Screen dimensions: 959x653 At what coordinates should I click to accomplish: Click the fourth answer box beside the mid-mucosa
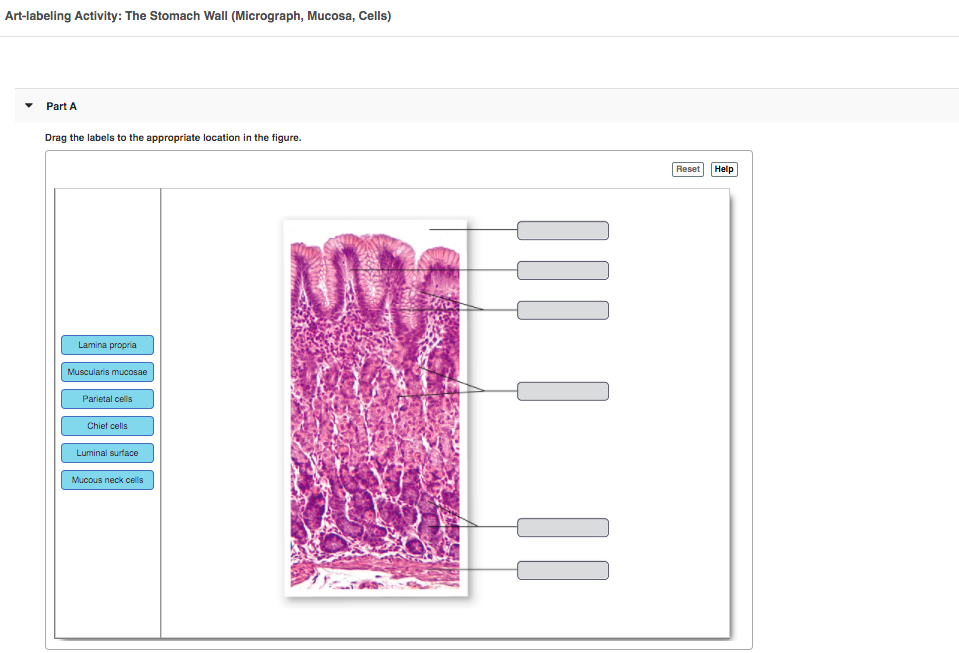563,391
